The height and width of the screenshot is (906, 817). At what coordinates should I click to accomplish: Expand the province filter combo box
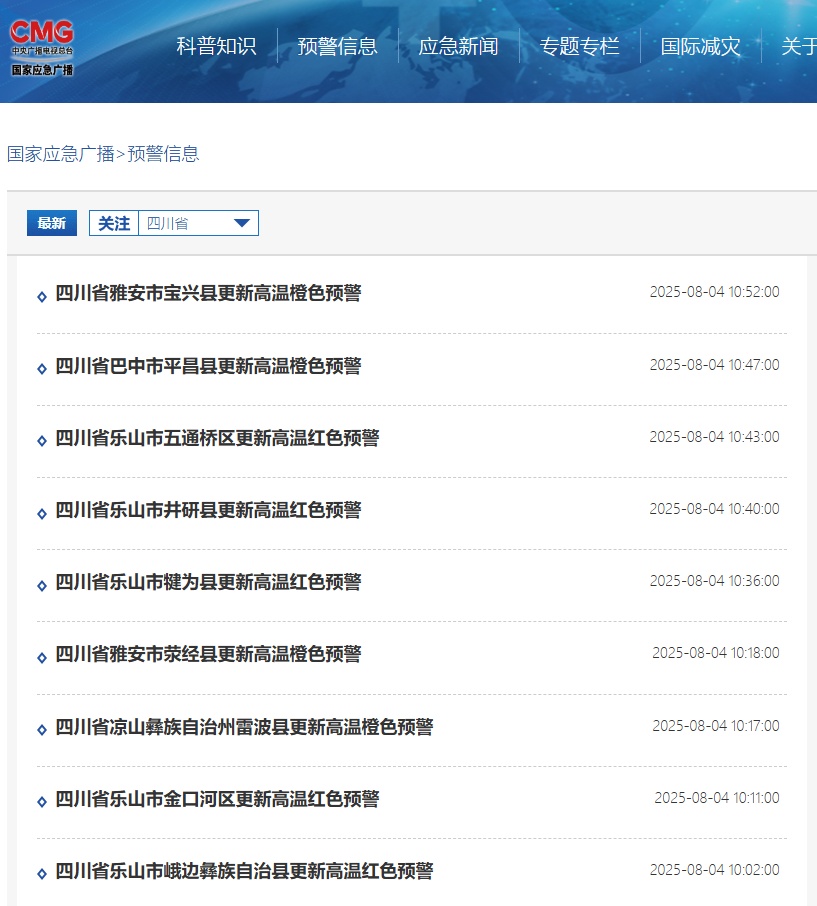pos(198,222)
